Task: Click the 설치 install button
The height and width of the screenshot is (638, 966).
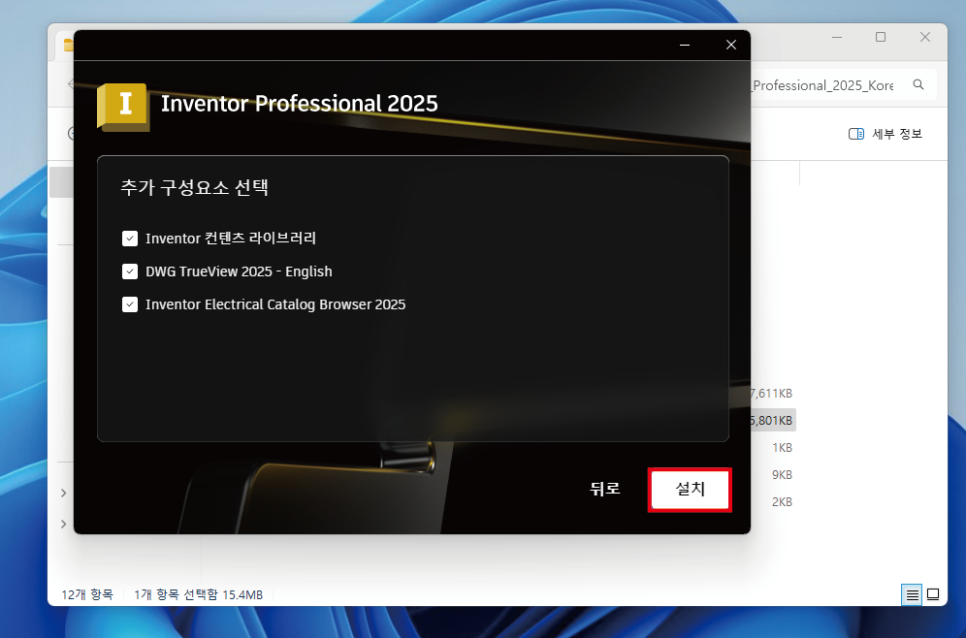Action: (x=690, y=490)
